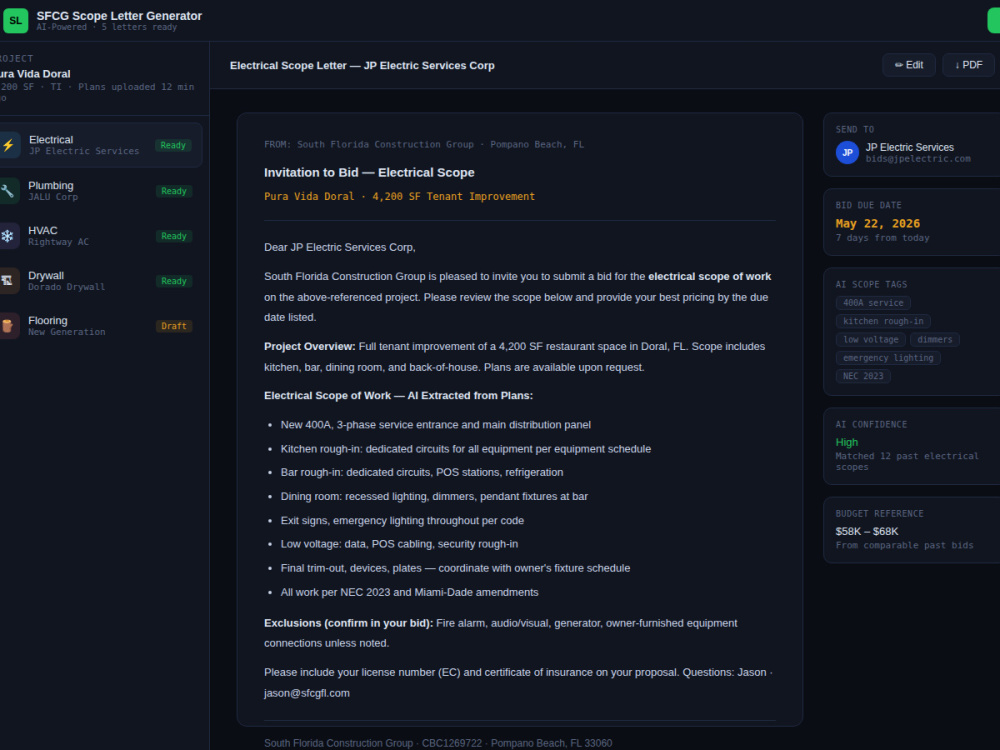Screen dimensions: 1000x750
Task: Open the HVAC Rightway AC letter
Action: 100,236
